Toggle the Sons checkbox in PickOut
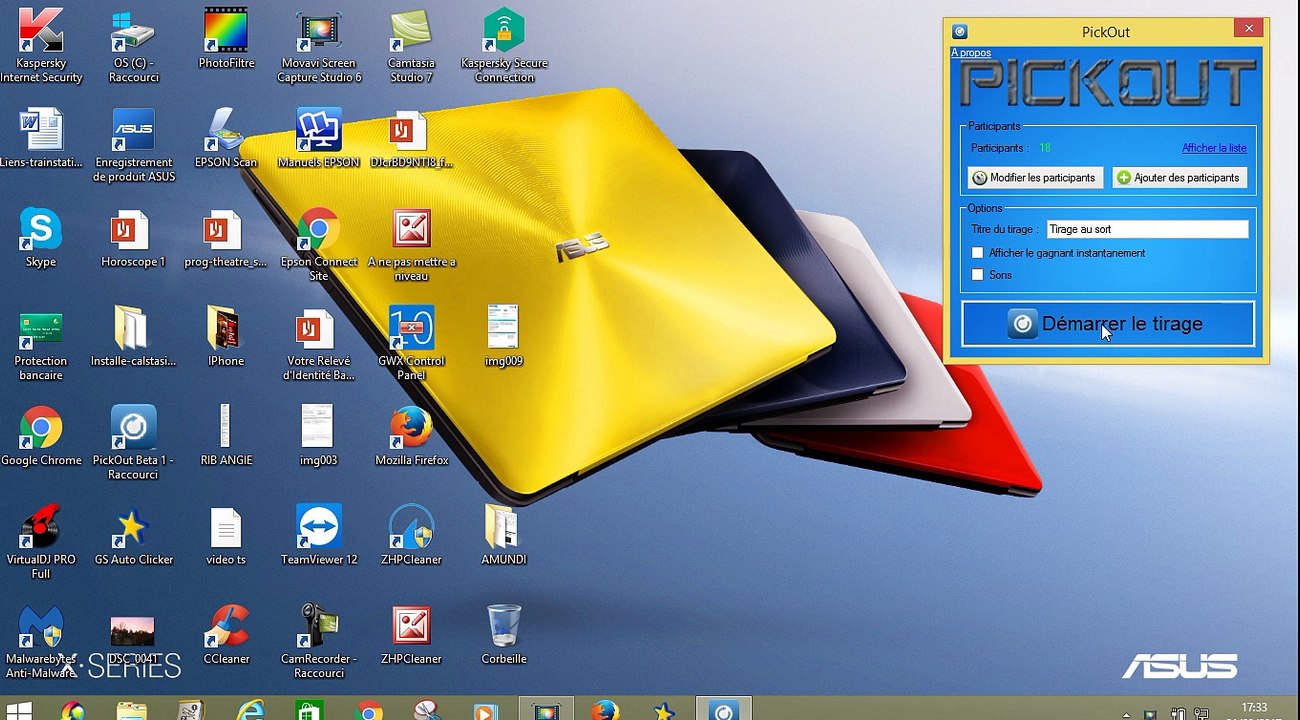This screenshot has height=720, width=1300. (x=978, y=275)
